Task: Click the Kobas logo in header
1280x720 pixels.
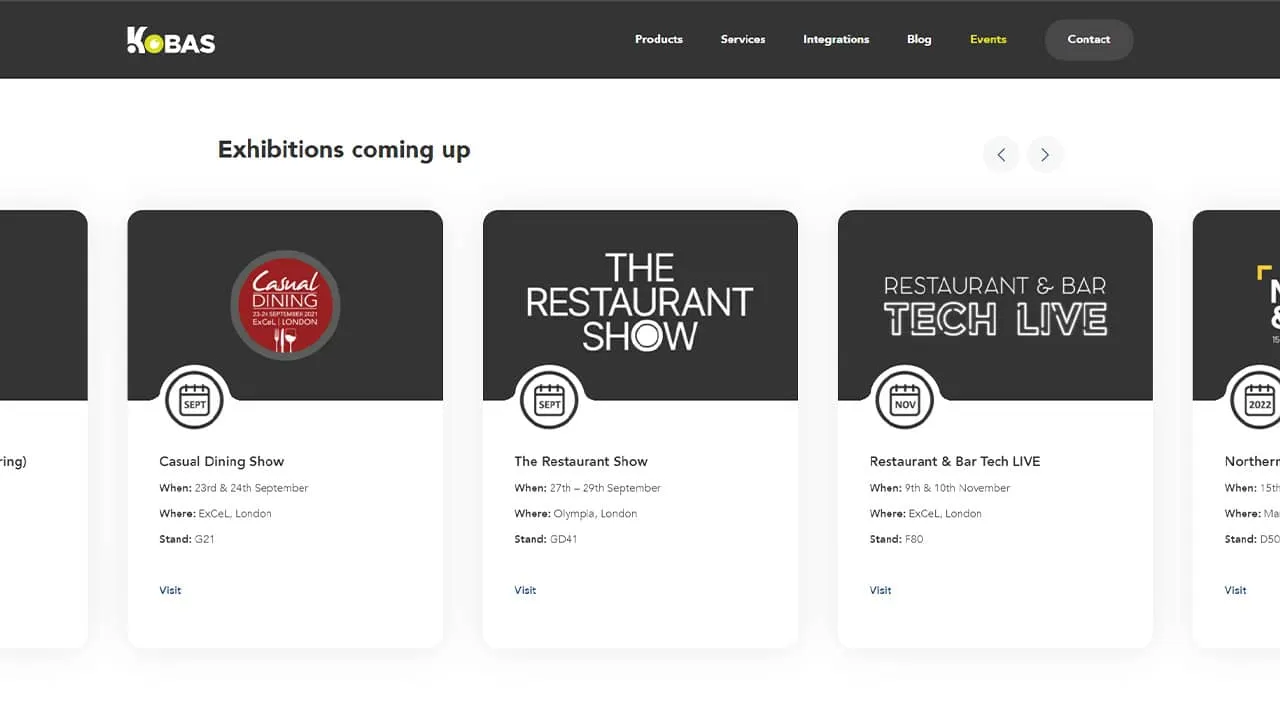Action: (x=171, y=40)
